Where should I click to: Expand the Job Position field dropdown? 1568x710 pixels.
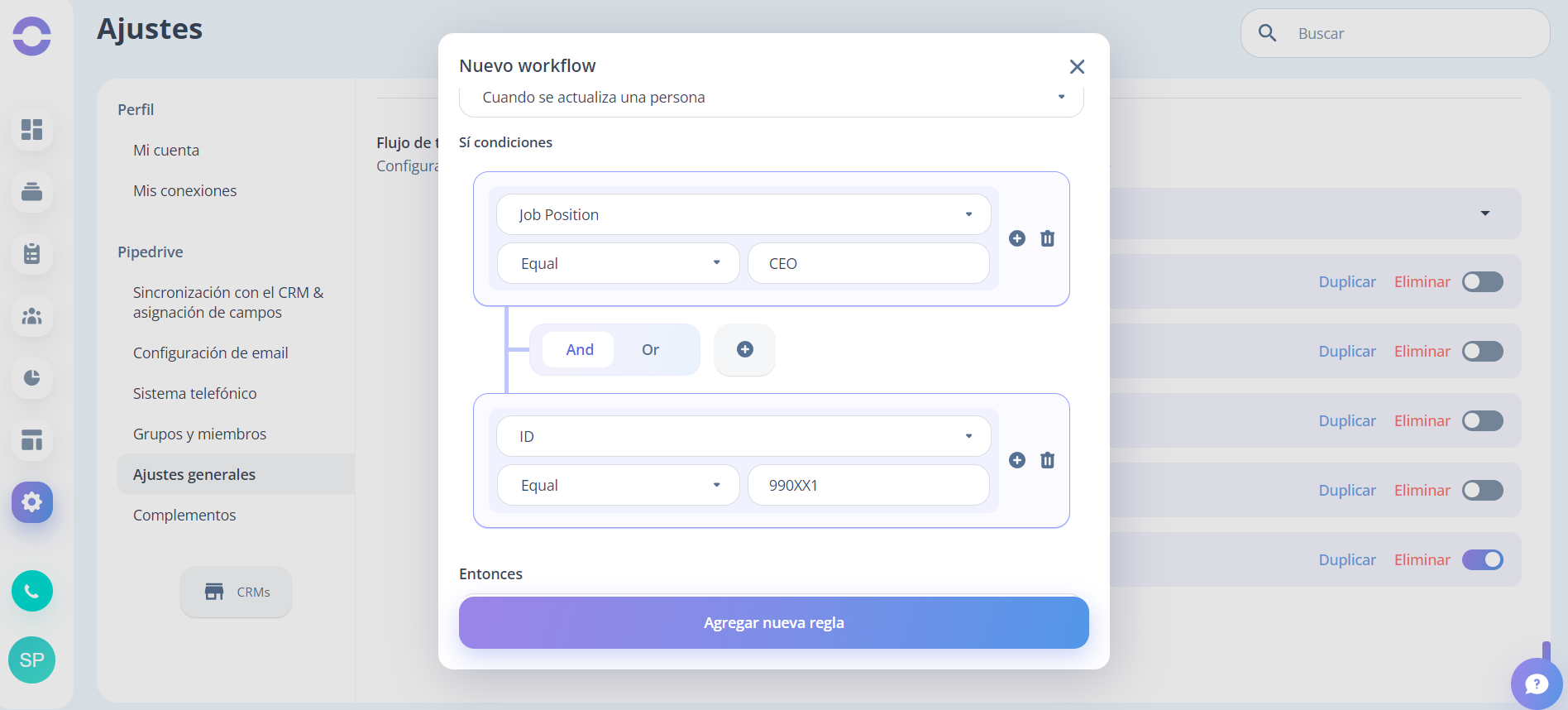743,214
